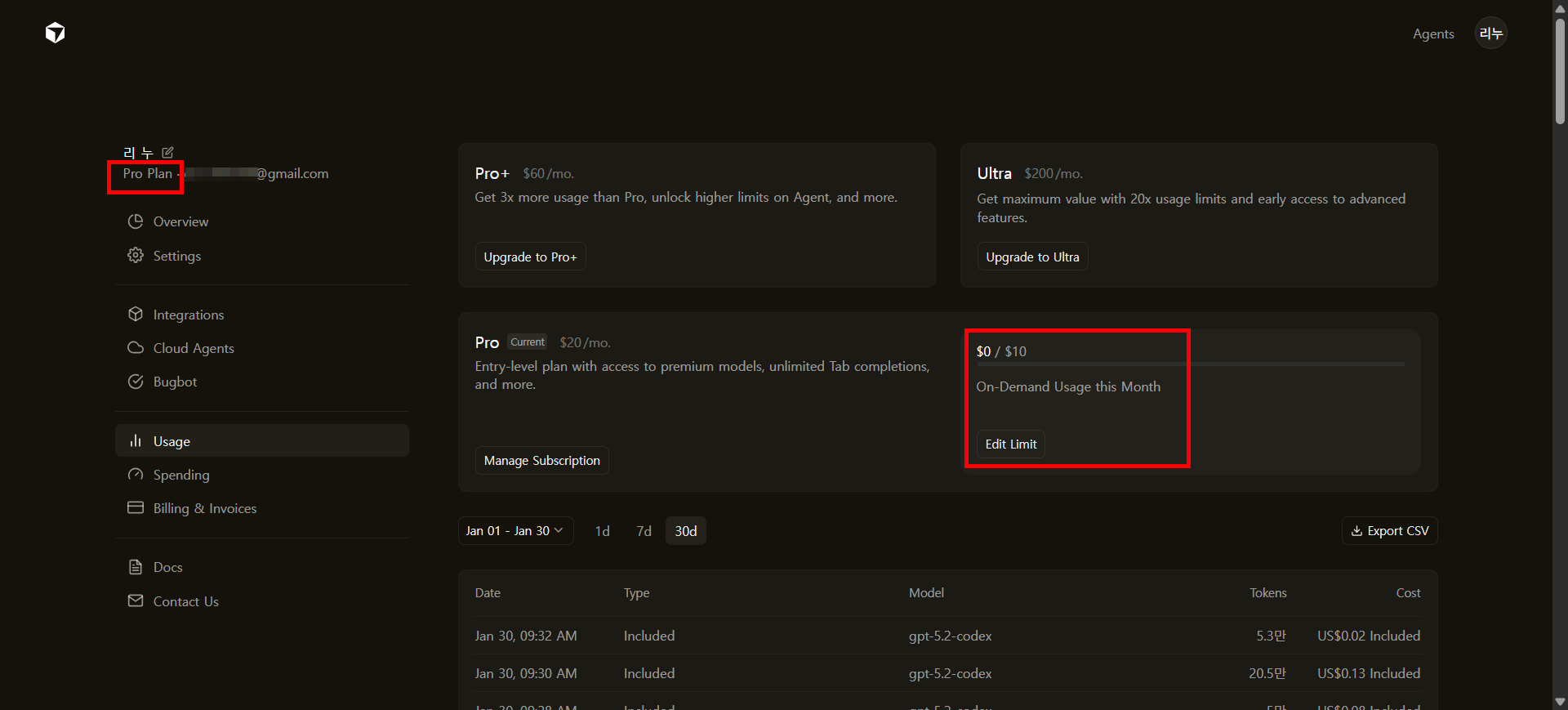
Task: Click the Bugbot check circle icon
Action: 136,382
